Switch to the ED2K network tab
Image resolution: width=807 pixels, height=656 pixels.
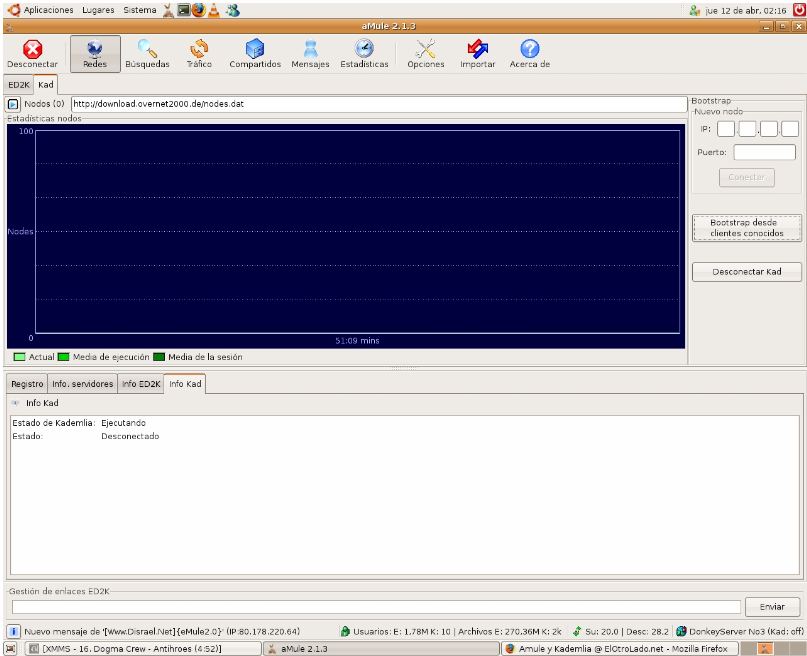point(18,86)
